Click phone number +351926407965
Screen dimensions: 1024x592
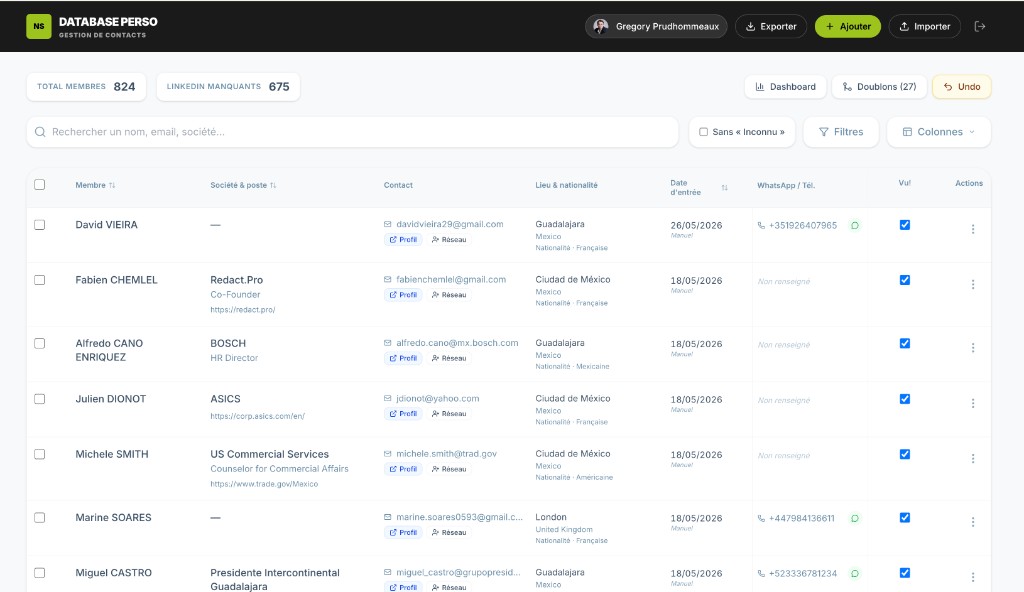(x=803, y=225)
